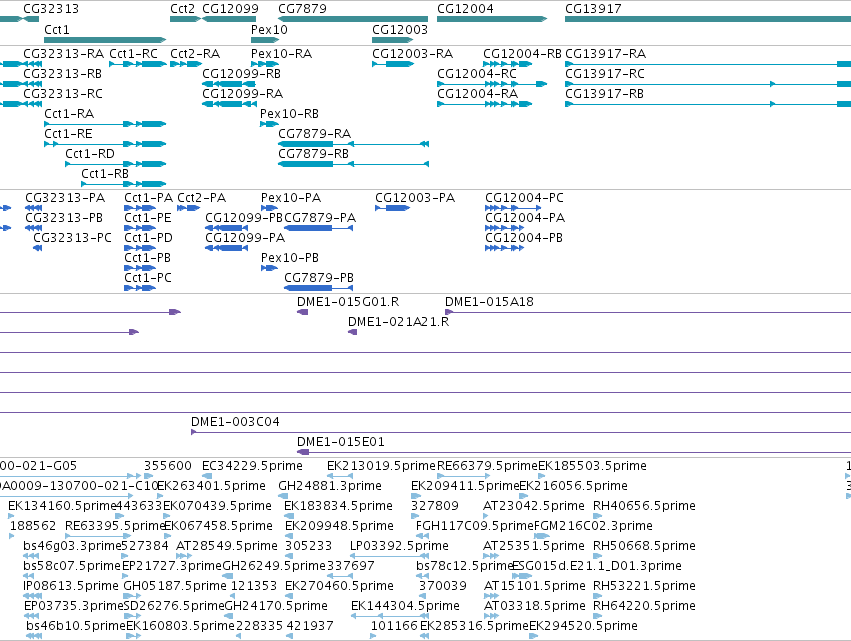Click EST RH40656.5prime label
This screenshot has width=851, height=641.
[x=644, y=506]
